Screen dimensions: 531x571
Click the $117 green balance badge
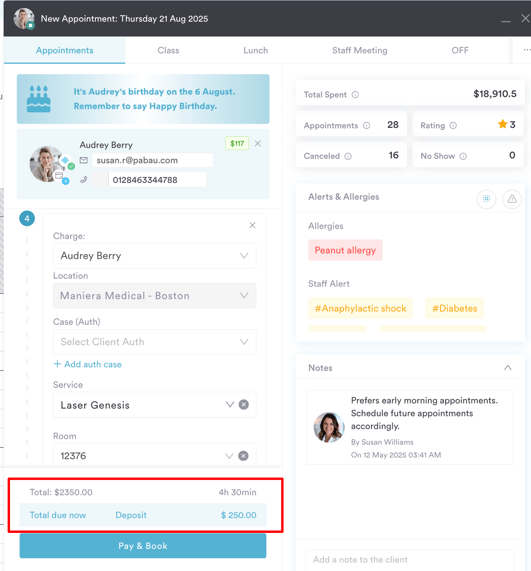coord(237,143)
